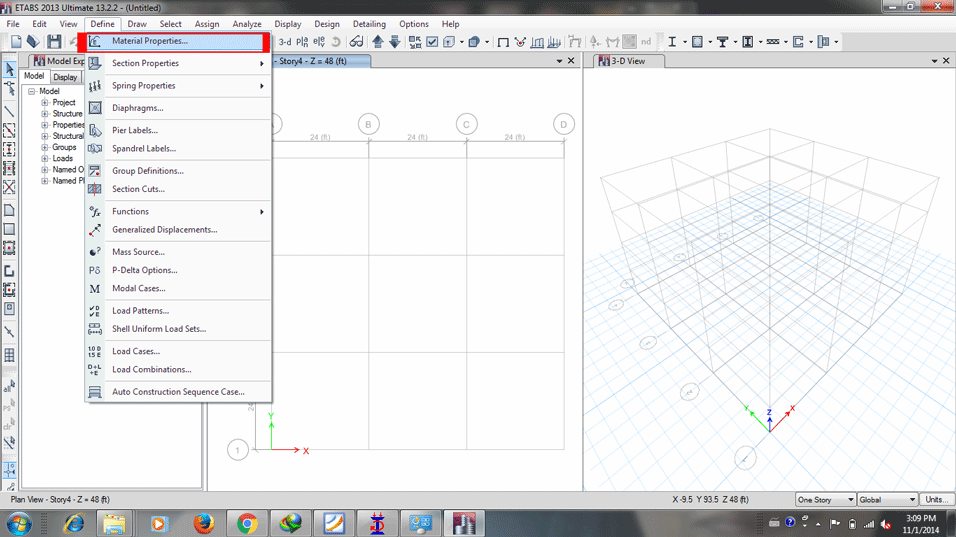Click the Diaphragms menu icon
The image size is (956, 537).
click(x=95, y=108)
